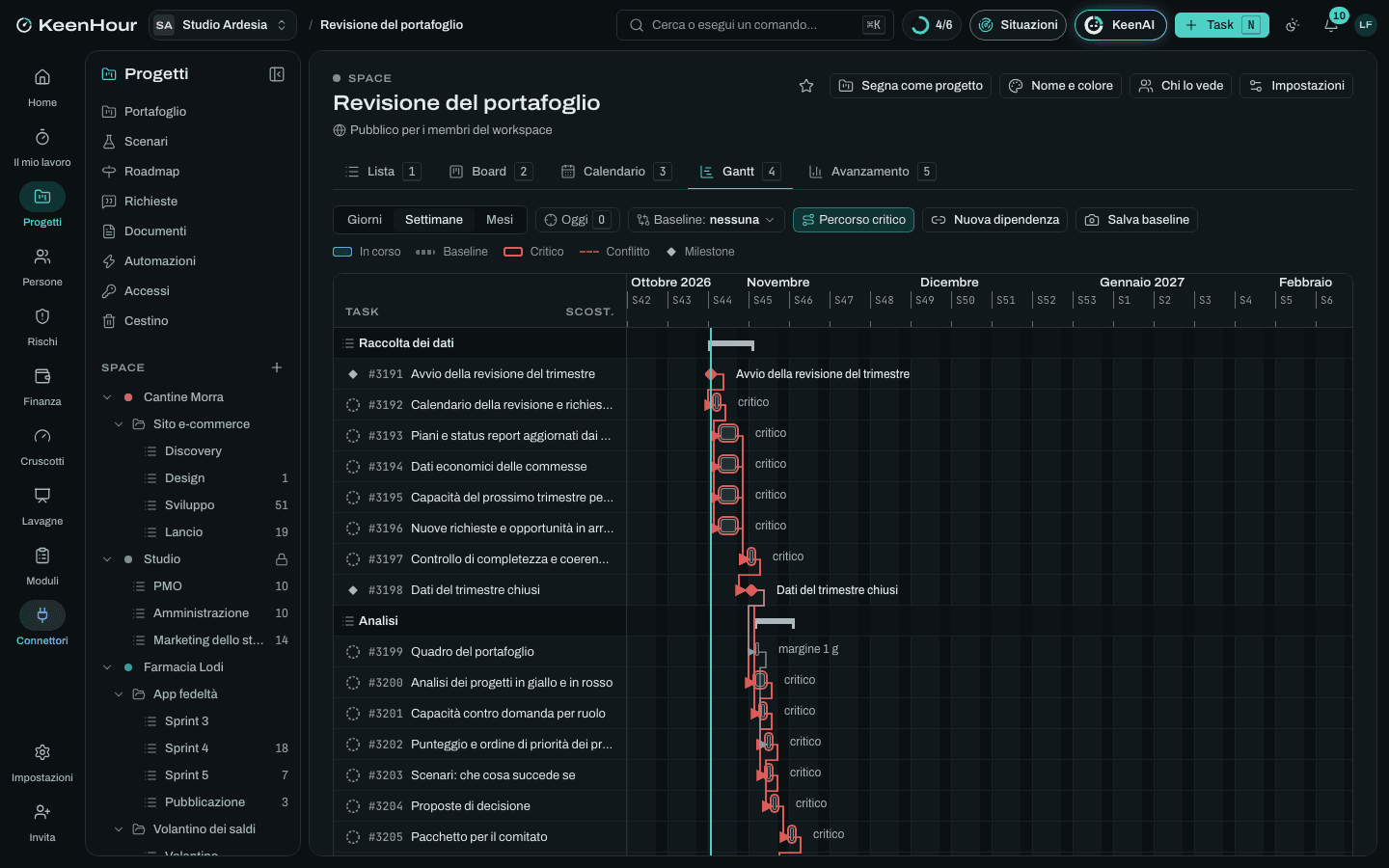Screen dimensions: 1389x868
Task: Switch to the Board view tab
Action: (x=490, y=172)
